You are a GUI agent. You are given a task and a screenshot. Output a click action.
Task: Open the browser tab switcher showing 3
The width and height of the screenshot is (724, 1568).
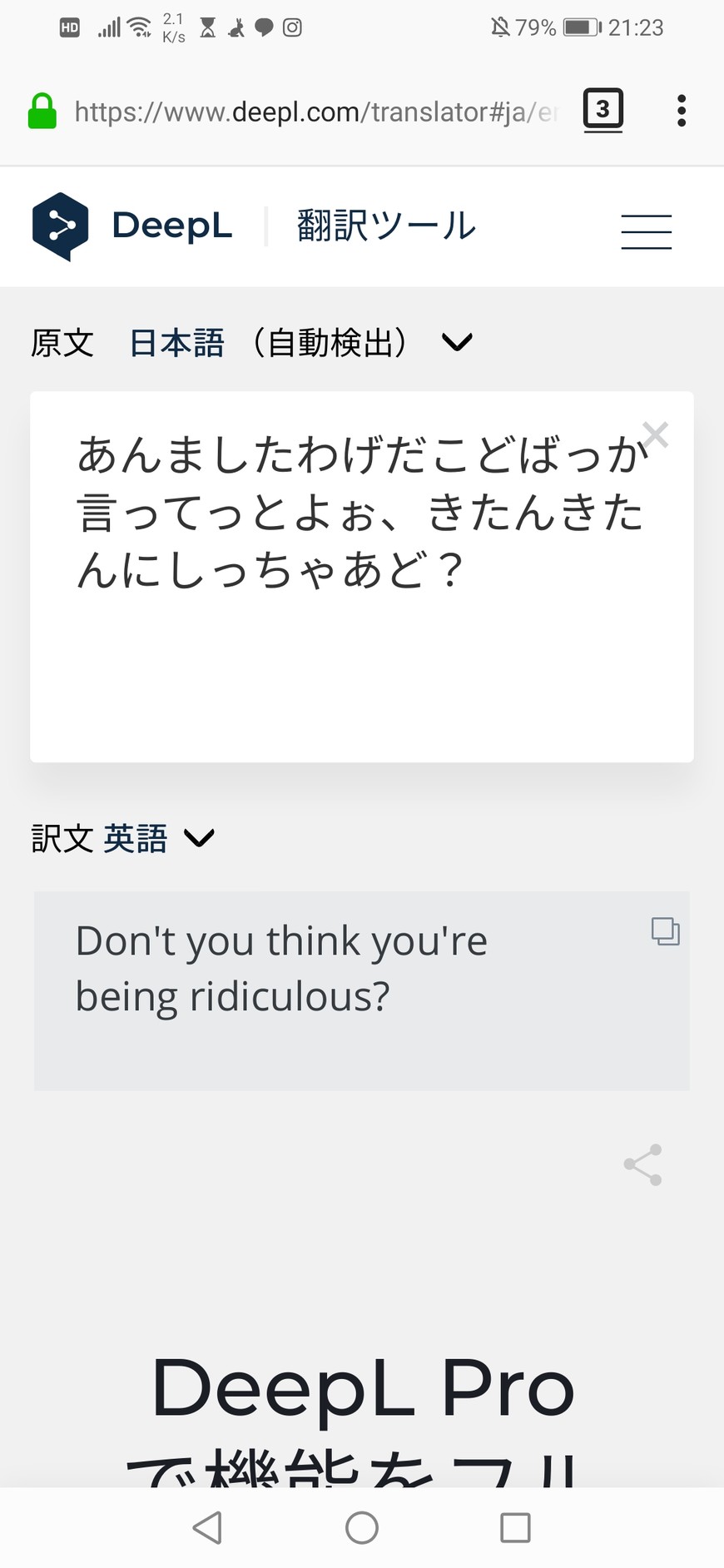pyautogui.click(x=603, y=110)
